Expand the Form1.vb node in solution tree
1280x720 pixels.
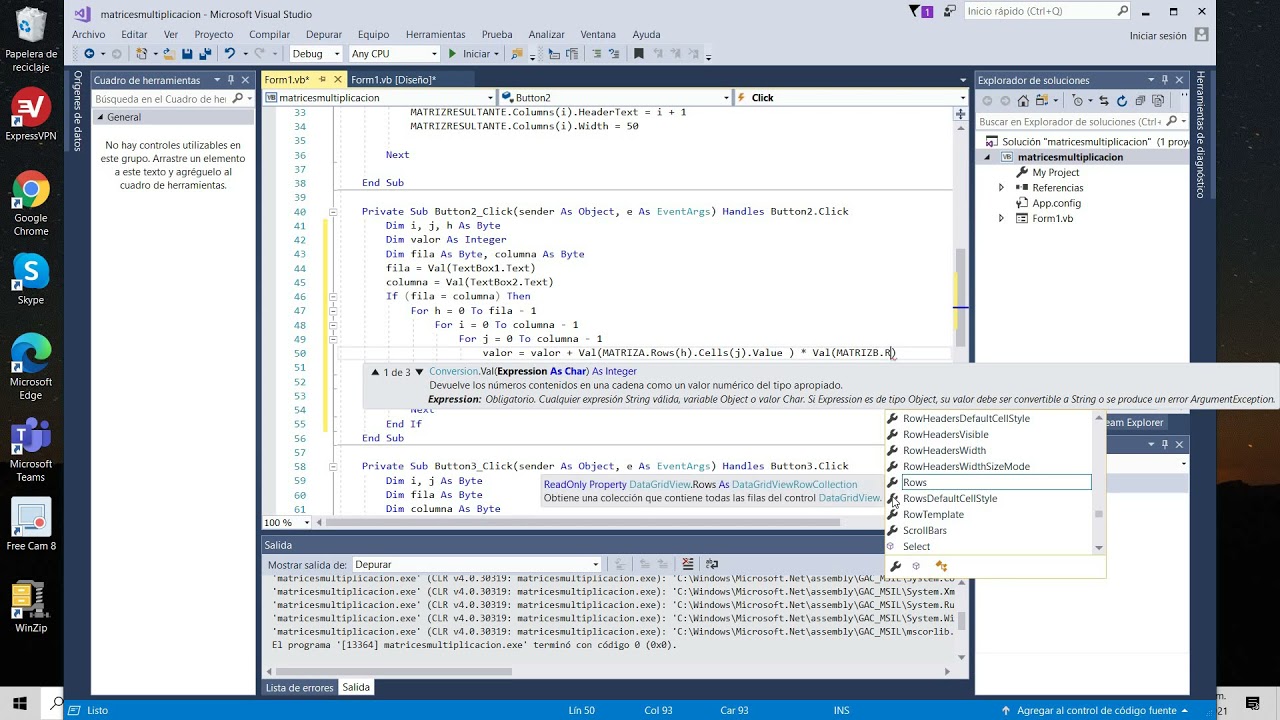(1001, 219)
